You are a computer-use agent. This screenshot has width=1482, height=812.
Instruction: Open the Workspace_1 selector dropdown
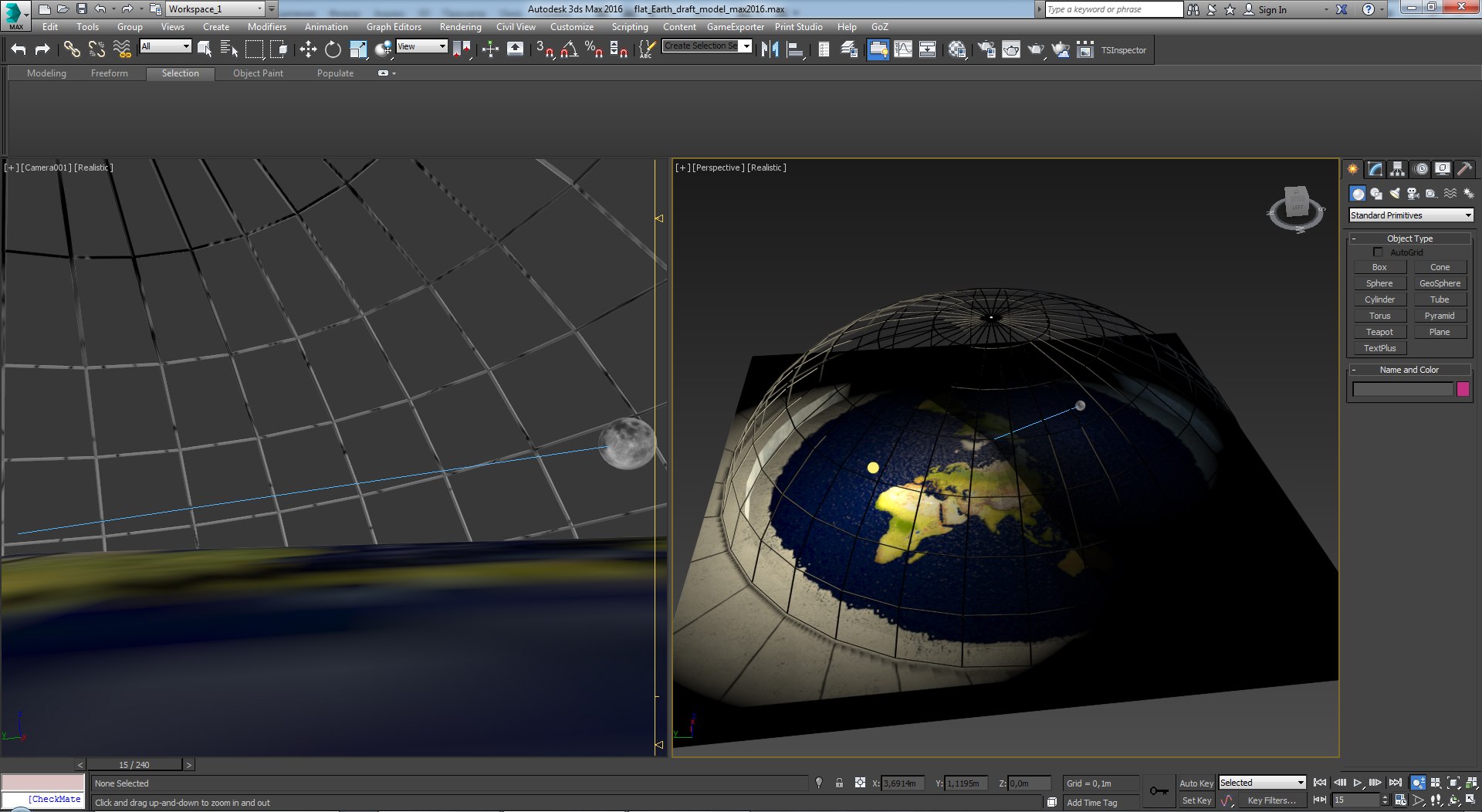[215, 9]
